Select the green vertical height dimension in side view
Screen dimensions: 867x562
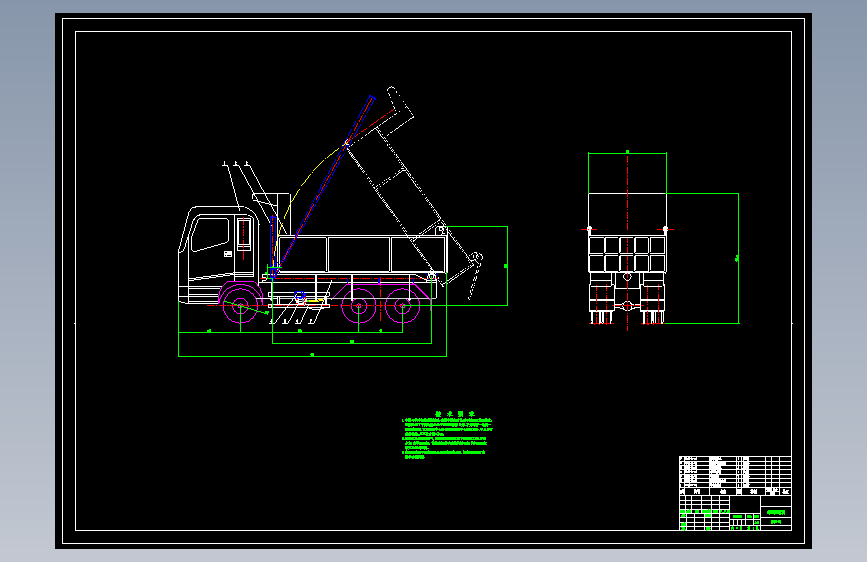pyautogui.click(x=506, y=266)
